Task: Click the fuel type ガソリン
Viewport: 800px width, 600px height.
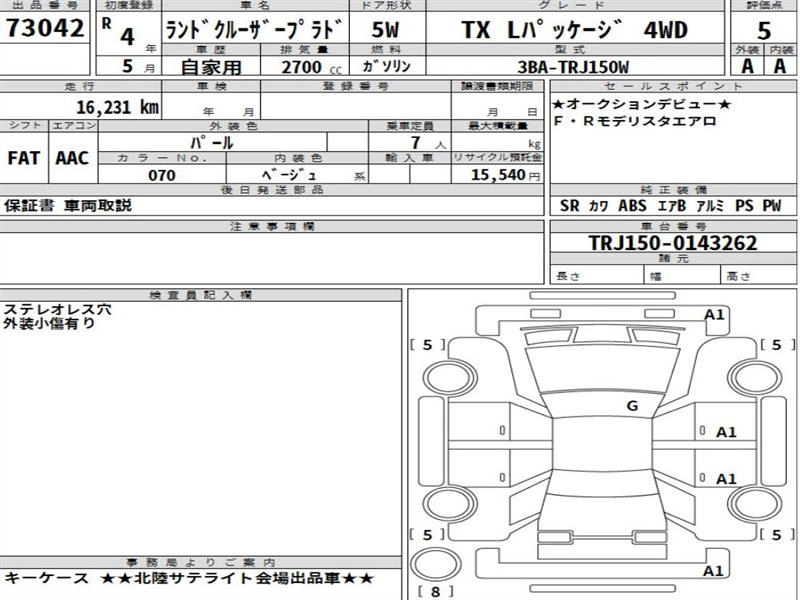Action: [386, 66]
